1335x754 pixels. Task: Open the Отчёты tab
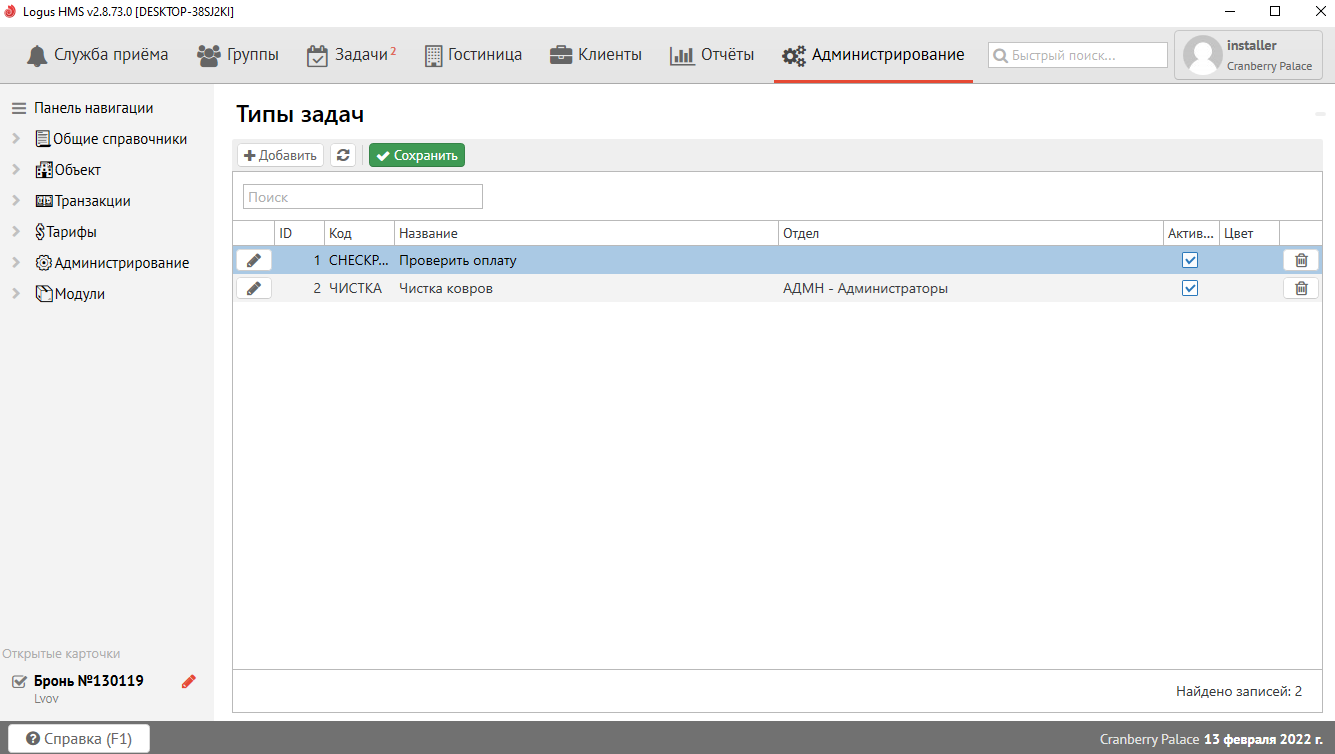[x=712, y=55]
